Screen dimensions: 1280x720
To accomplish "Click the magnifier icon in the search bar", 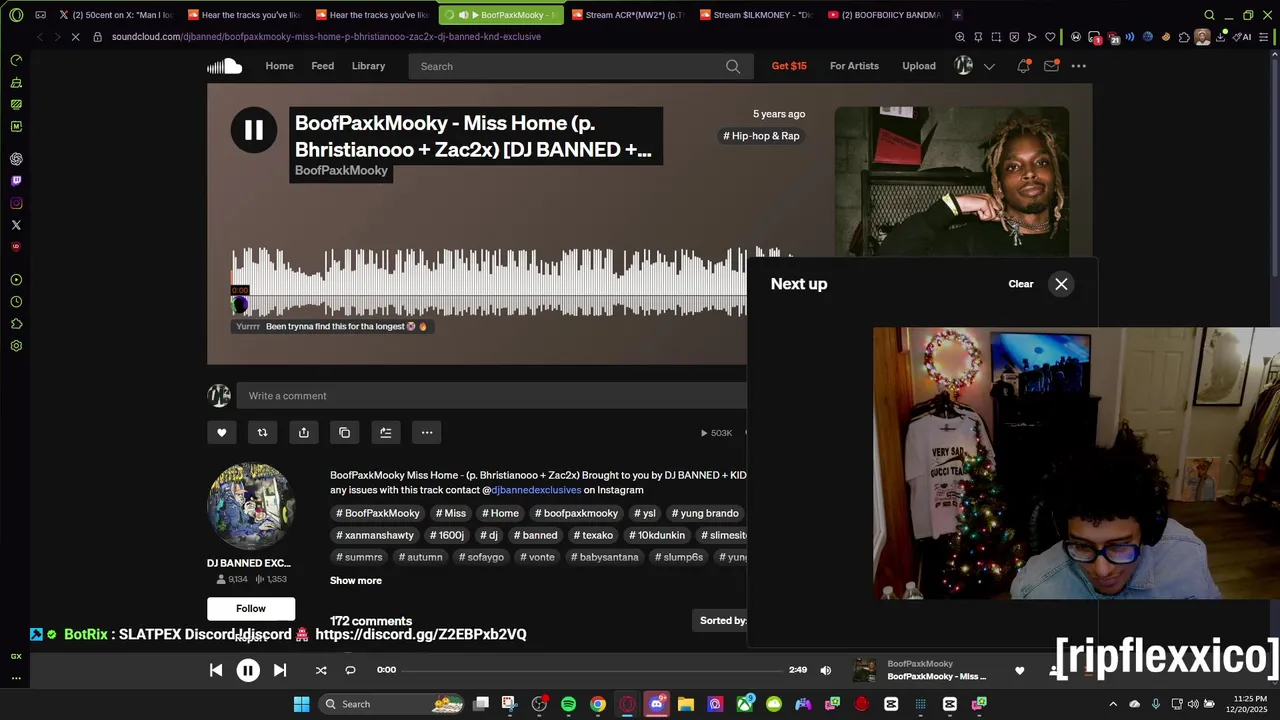I will (733, 66).
